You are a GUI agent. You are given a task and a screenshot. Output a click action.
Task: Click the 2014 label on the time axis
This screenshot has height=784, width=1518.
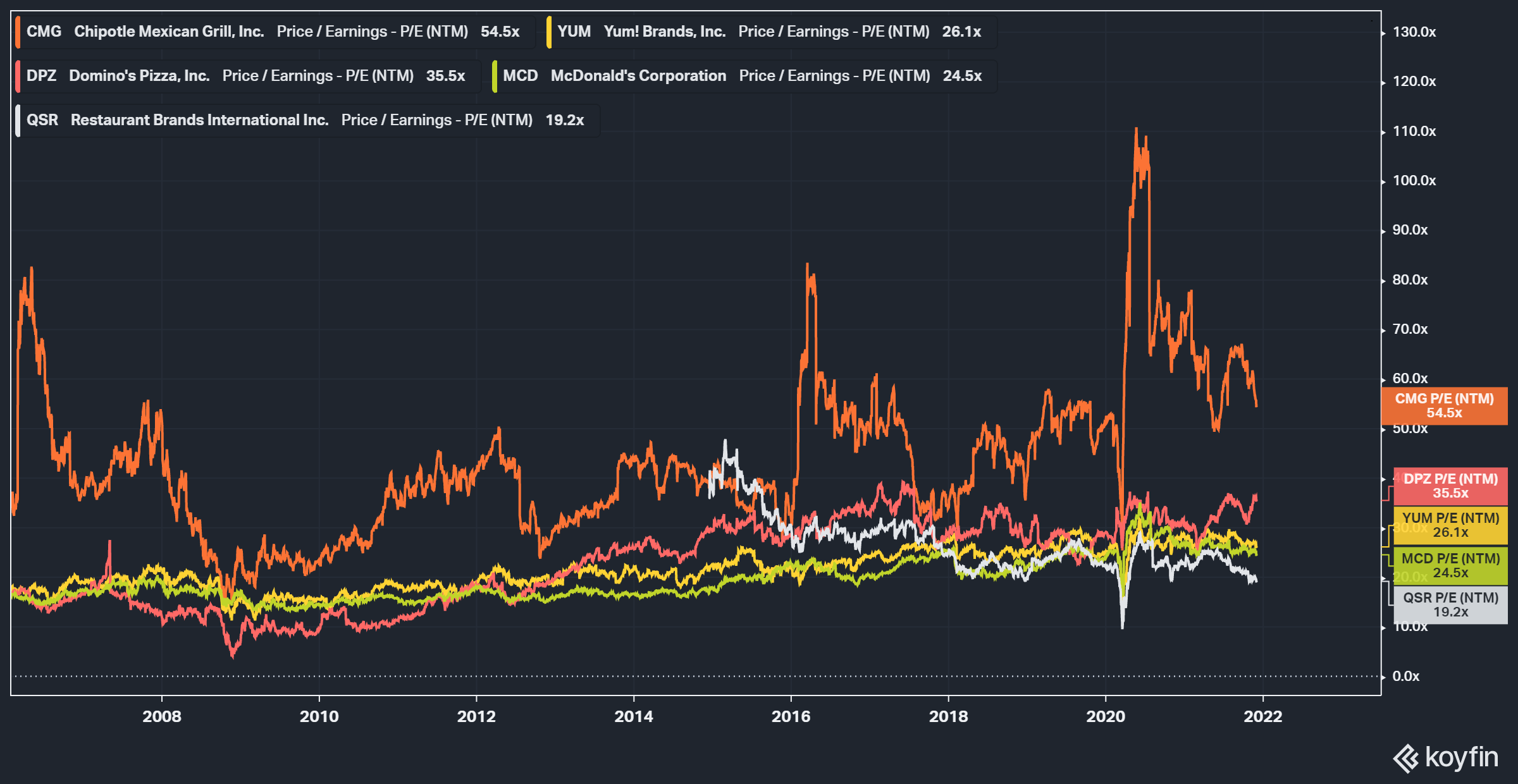(634, 716)
